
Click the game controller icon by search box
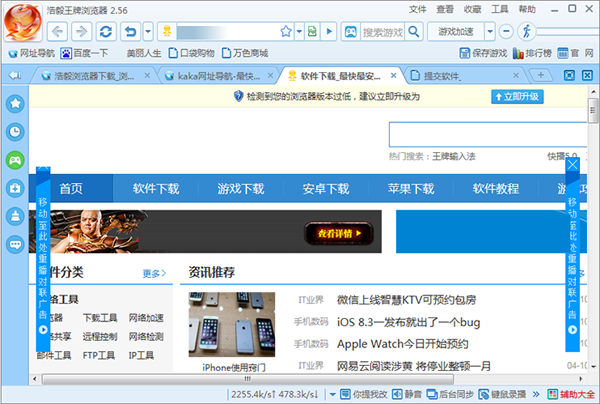(x=351, y=31)
